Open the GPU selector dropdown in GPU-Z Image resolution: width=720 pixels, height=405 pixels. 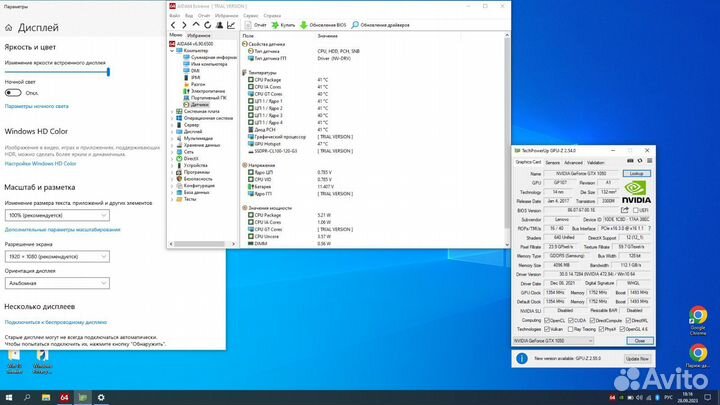(x=553, y=341)
